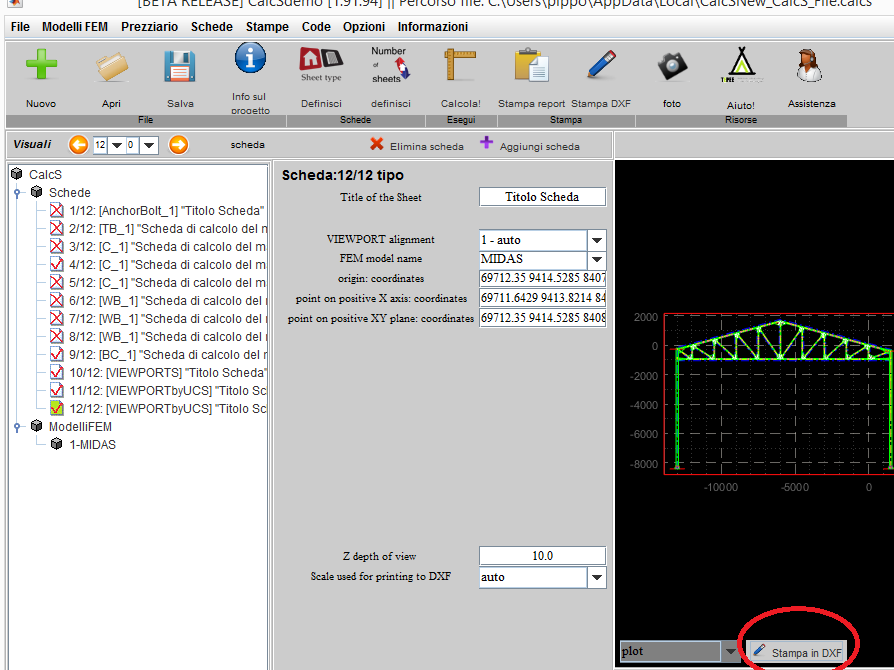Go to previous sheet with left orange arrow

[x=78, y=145]
